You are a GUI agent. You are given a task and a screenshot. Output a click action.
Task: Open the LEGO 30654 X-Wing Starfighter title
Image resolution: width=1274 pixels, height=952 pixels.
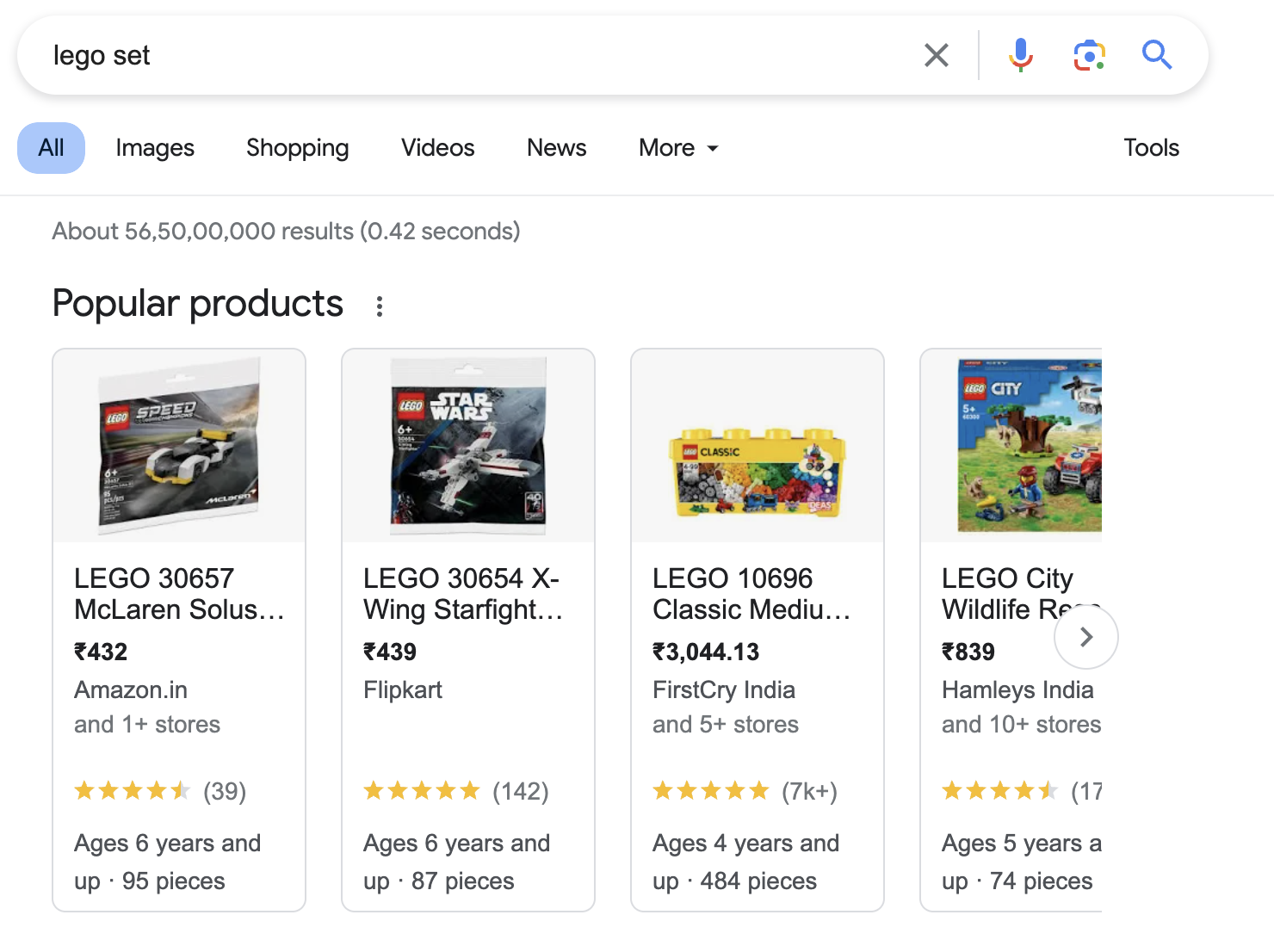coord(463,594)
